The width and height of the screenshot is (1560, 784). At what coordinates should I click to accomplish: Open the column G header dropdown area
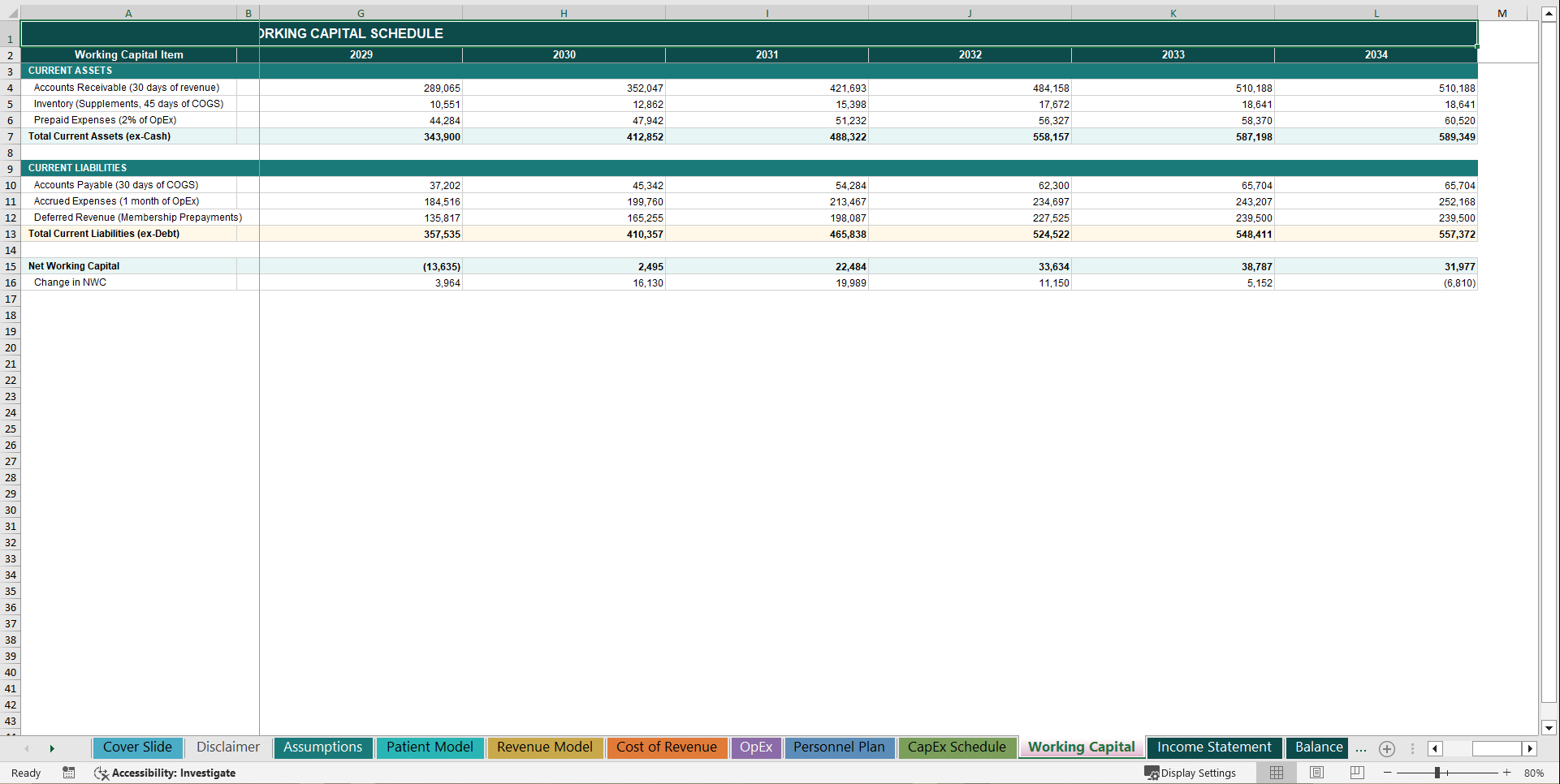coord(361,12)
